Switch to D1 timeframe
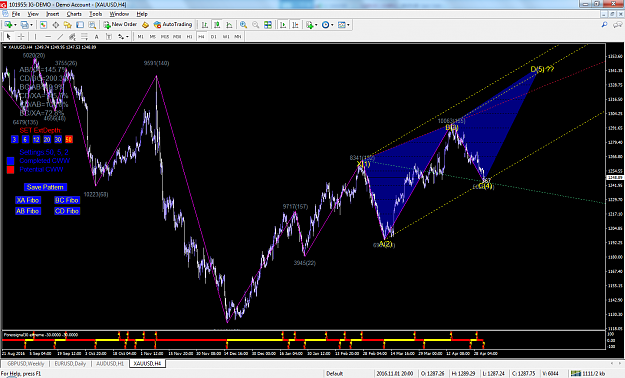 pos(214,37)
